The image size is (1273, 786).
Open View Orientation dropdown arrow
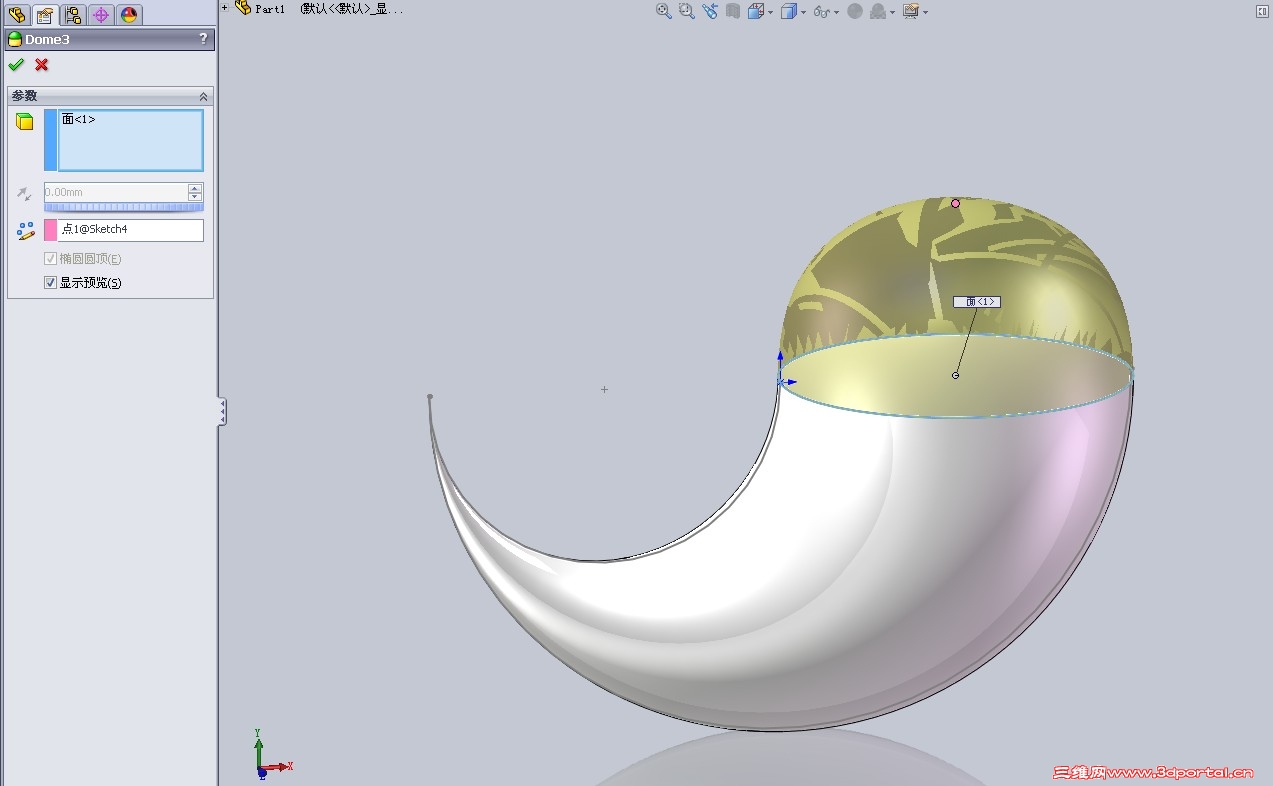[x=770, y=13]
